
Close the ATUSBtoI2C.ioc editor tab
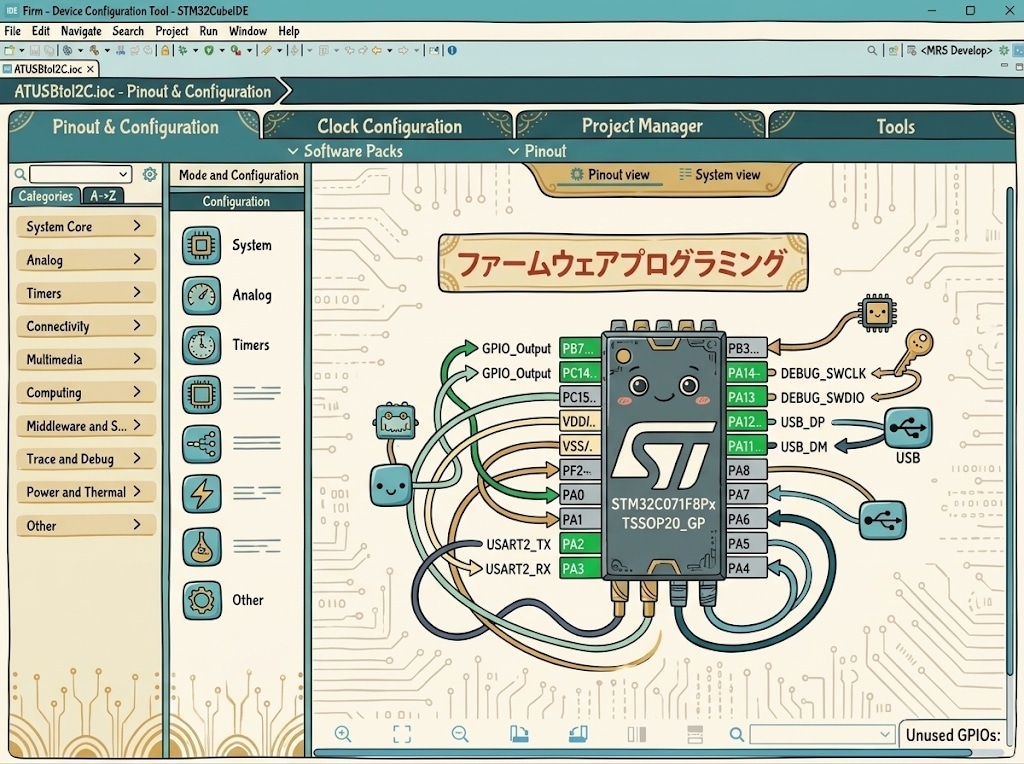tap(90, 69)
